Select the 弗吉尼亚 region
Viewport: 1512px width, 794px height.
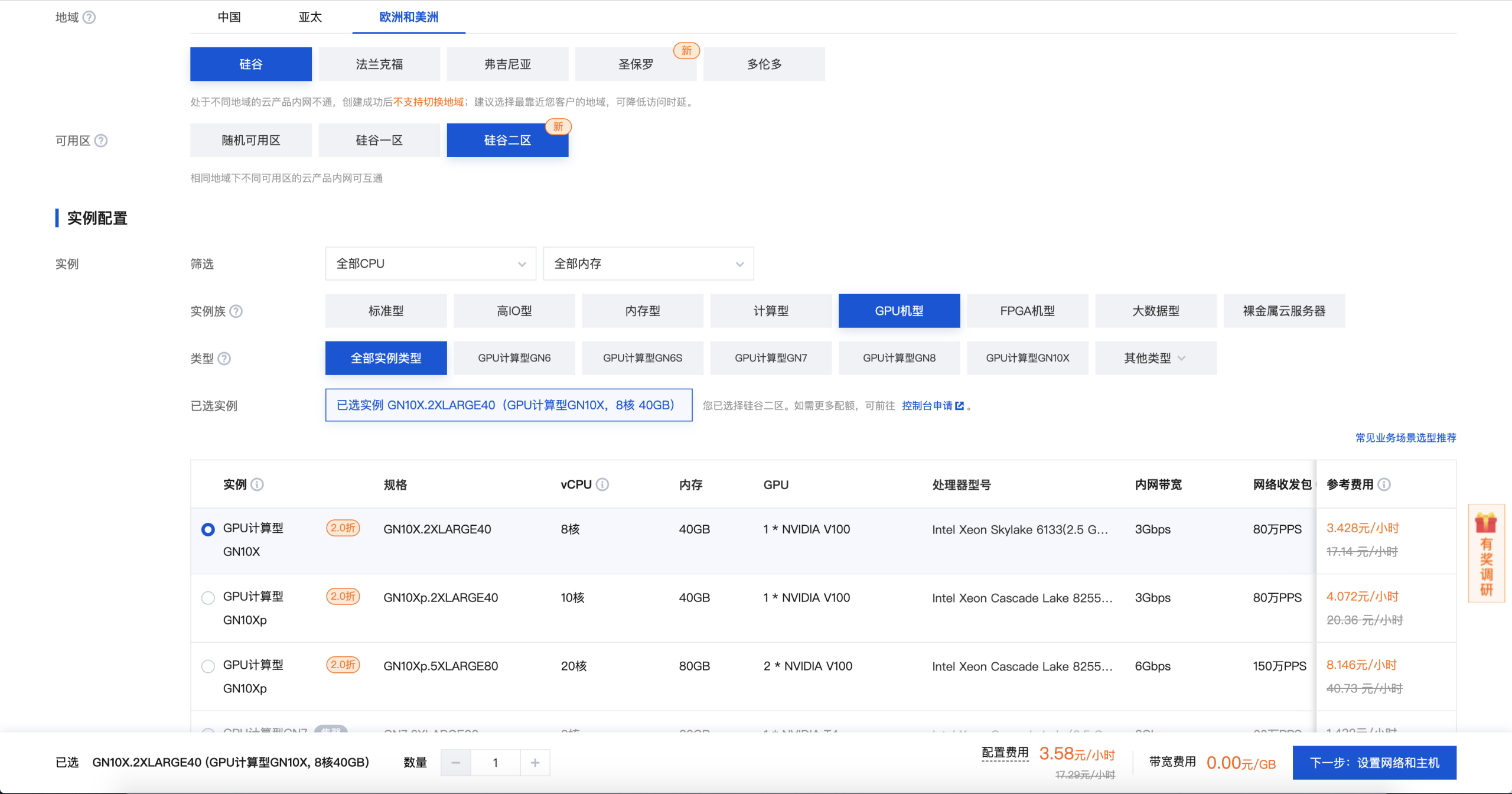pos(507,64)
